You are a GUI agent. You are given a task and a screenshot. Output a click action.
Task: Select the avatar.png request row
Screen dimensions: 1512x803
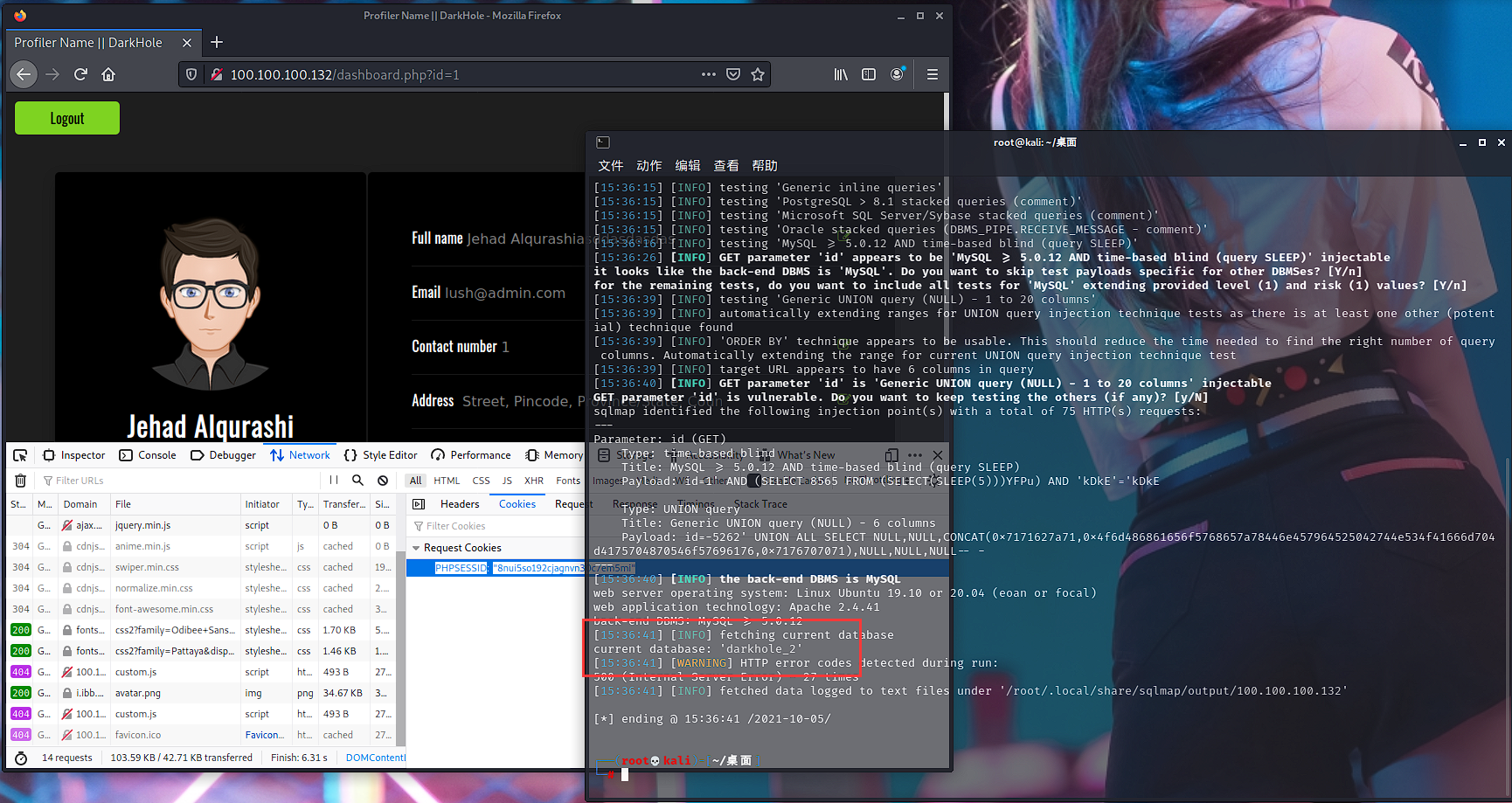pos(200,693)
